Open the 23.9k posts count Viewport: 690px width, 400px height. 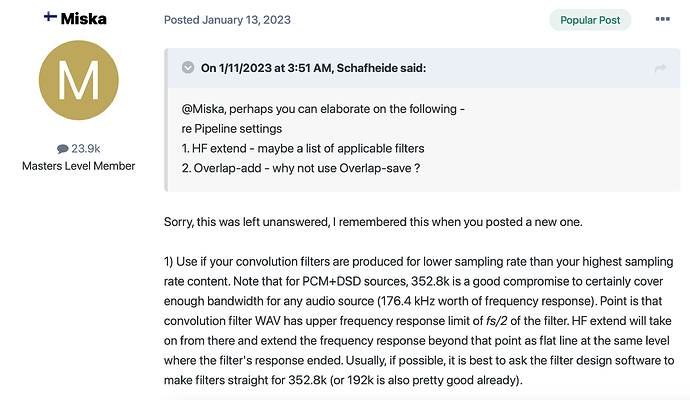pos(86,148)
